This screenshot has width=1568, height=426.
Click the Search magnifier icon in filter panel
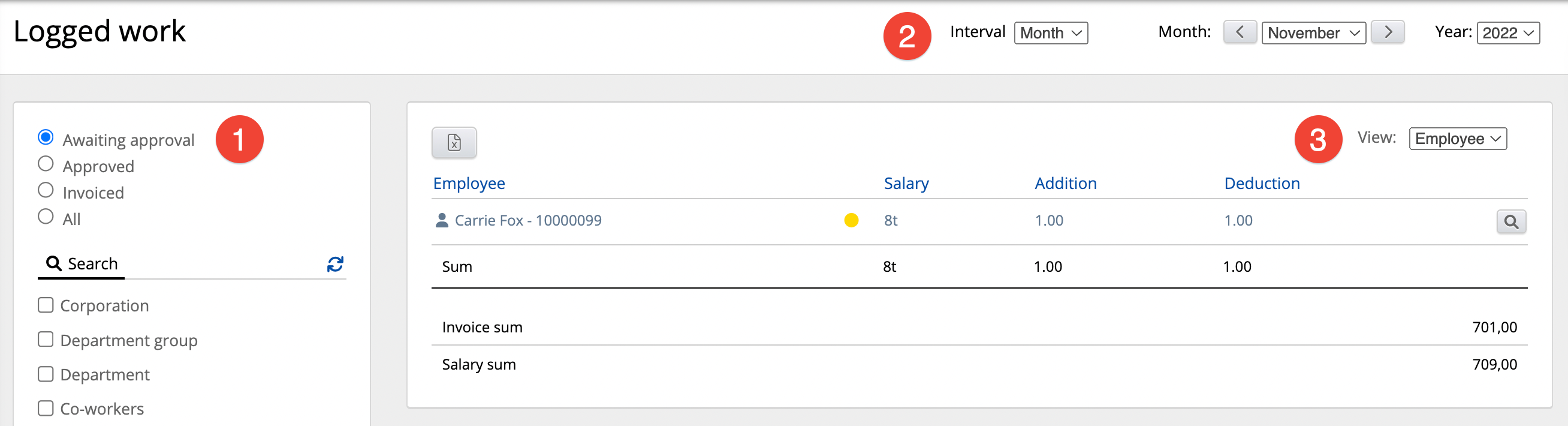[53, 264]
